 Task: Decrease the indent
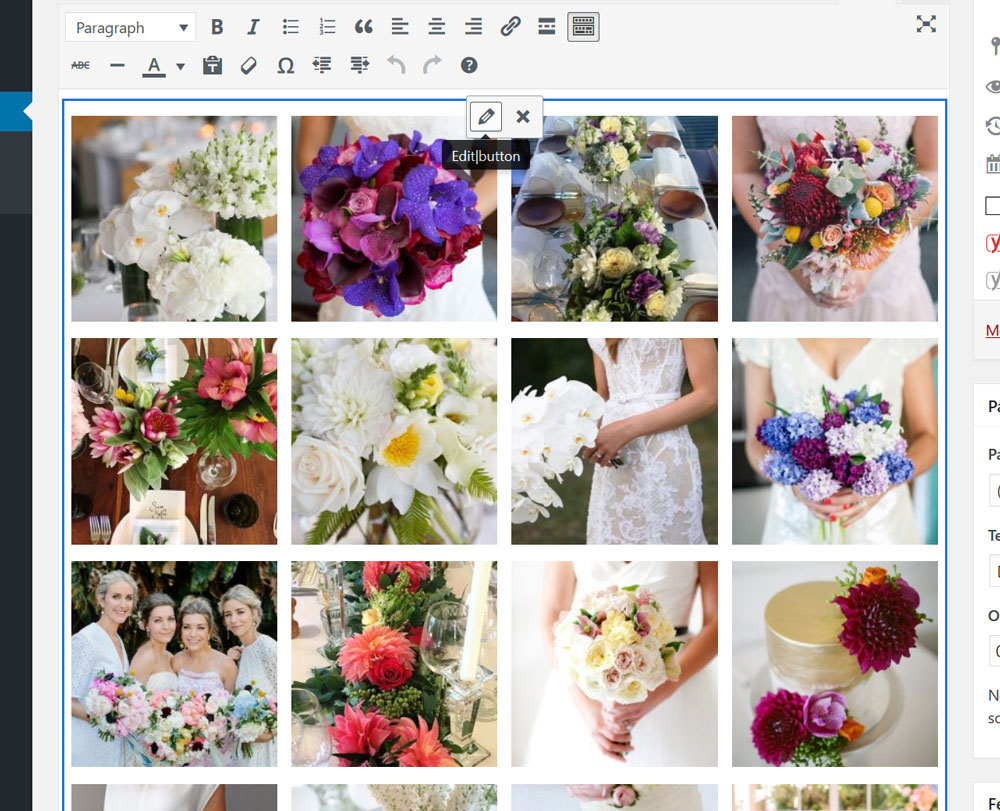click(x=322, y=65)
